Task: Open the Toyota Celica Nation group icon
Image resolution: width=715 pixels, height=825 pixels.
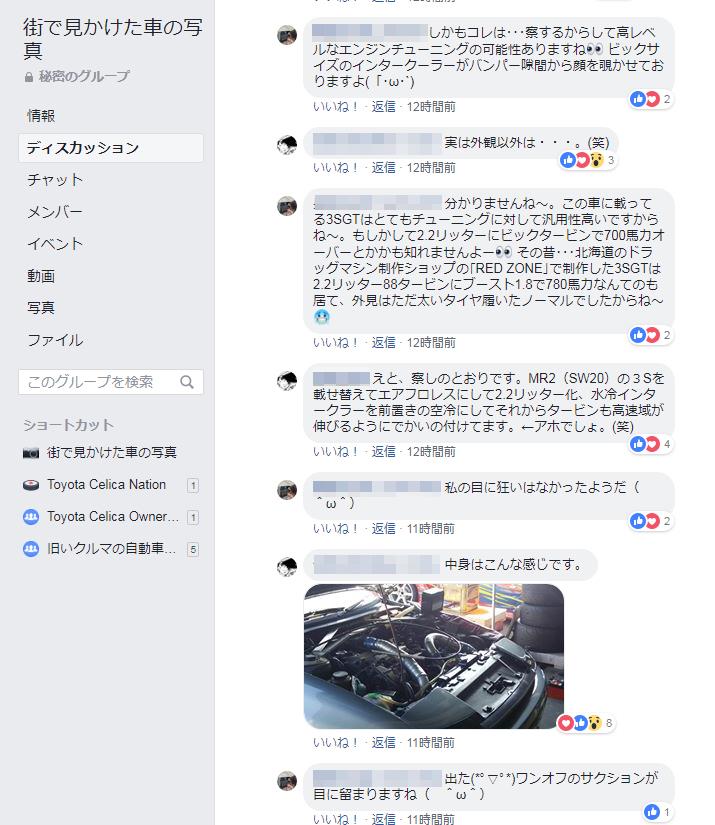Action: [31, 485]
